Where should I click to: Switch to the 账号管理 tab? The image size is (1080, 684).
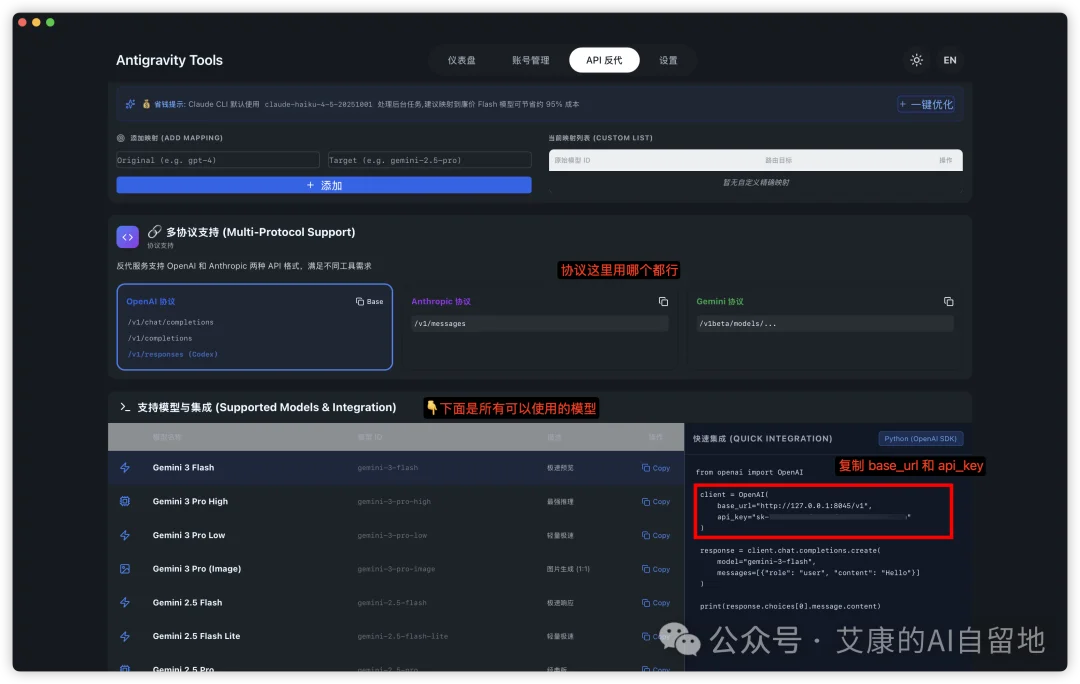pos(531,60)
